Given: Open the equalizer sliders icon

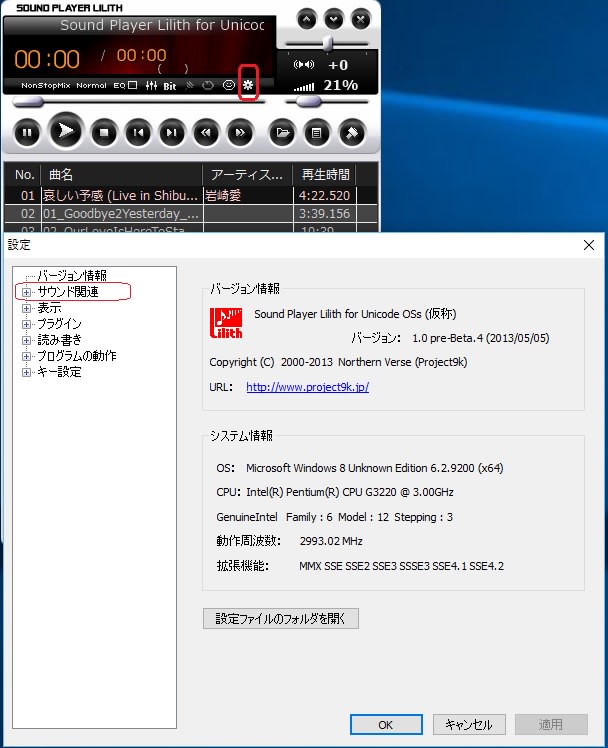Looking at the screenshot, I should point(151,86).
